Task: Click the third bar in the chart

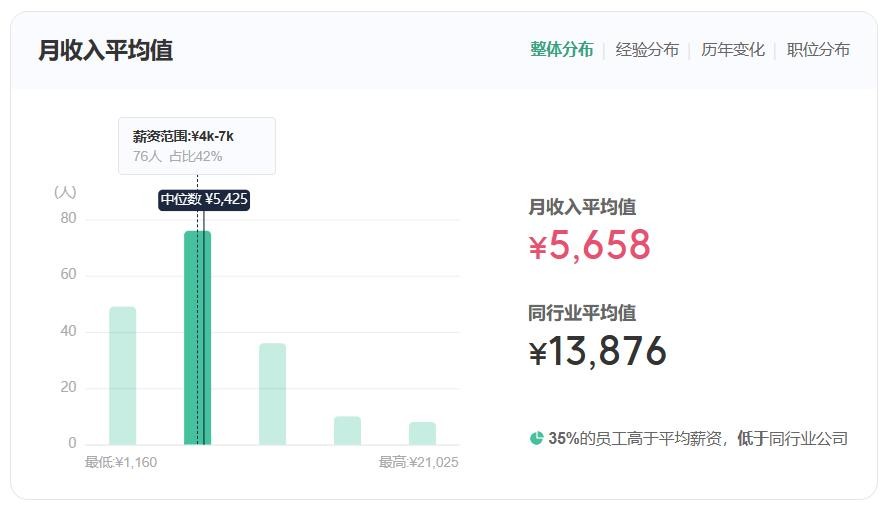Action: click(272, 393)
